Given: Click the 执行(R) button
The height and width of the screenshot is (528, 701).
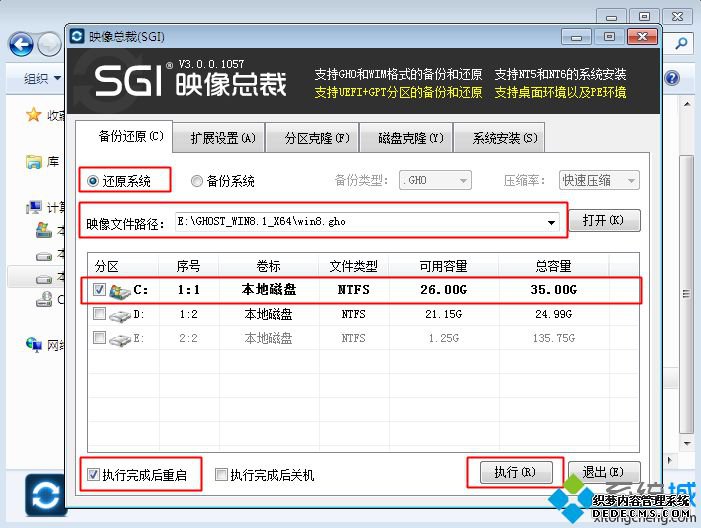Looking at the screenshot, I should coord(515,472).
